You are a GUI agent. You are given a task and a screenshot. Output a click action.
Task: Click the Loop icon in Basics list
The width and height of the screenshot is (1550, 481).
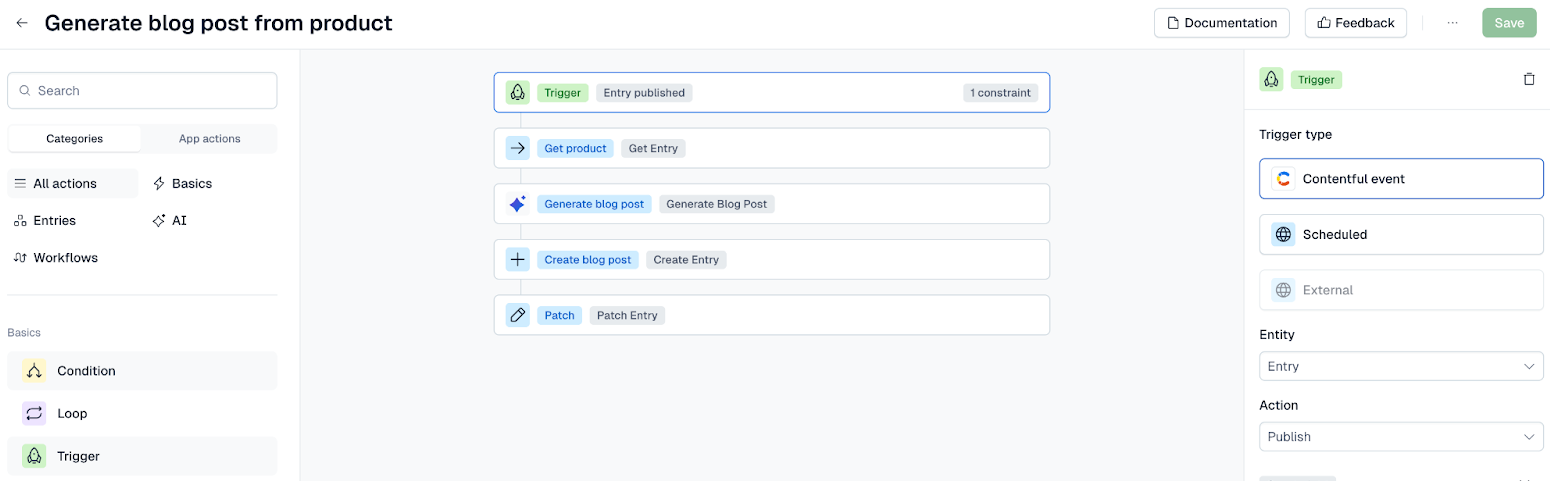(34, 413)
